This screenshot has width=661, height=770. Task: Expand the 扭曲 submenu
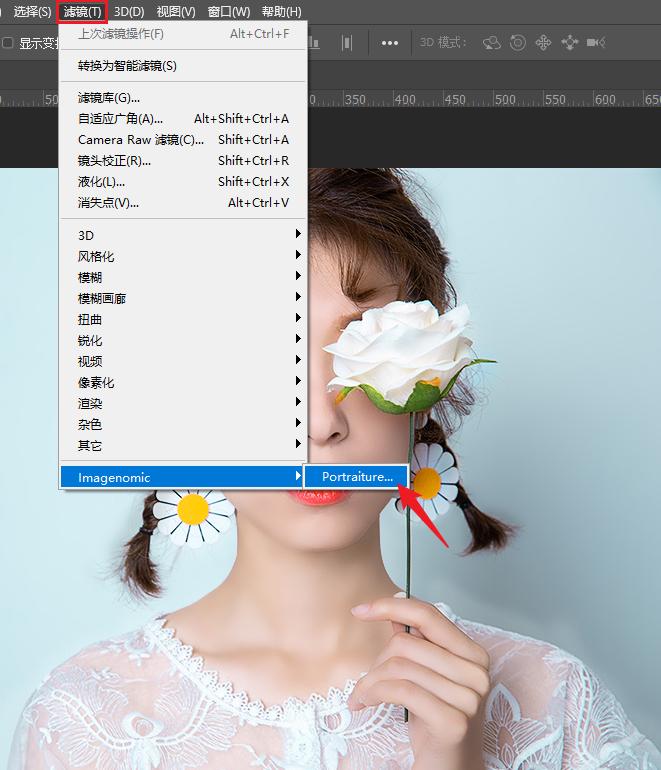pyautogui.click(x=183, y=320)
